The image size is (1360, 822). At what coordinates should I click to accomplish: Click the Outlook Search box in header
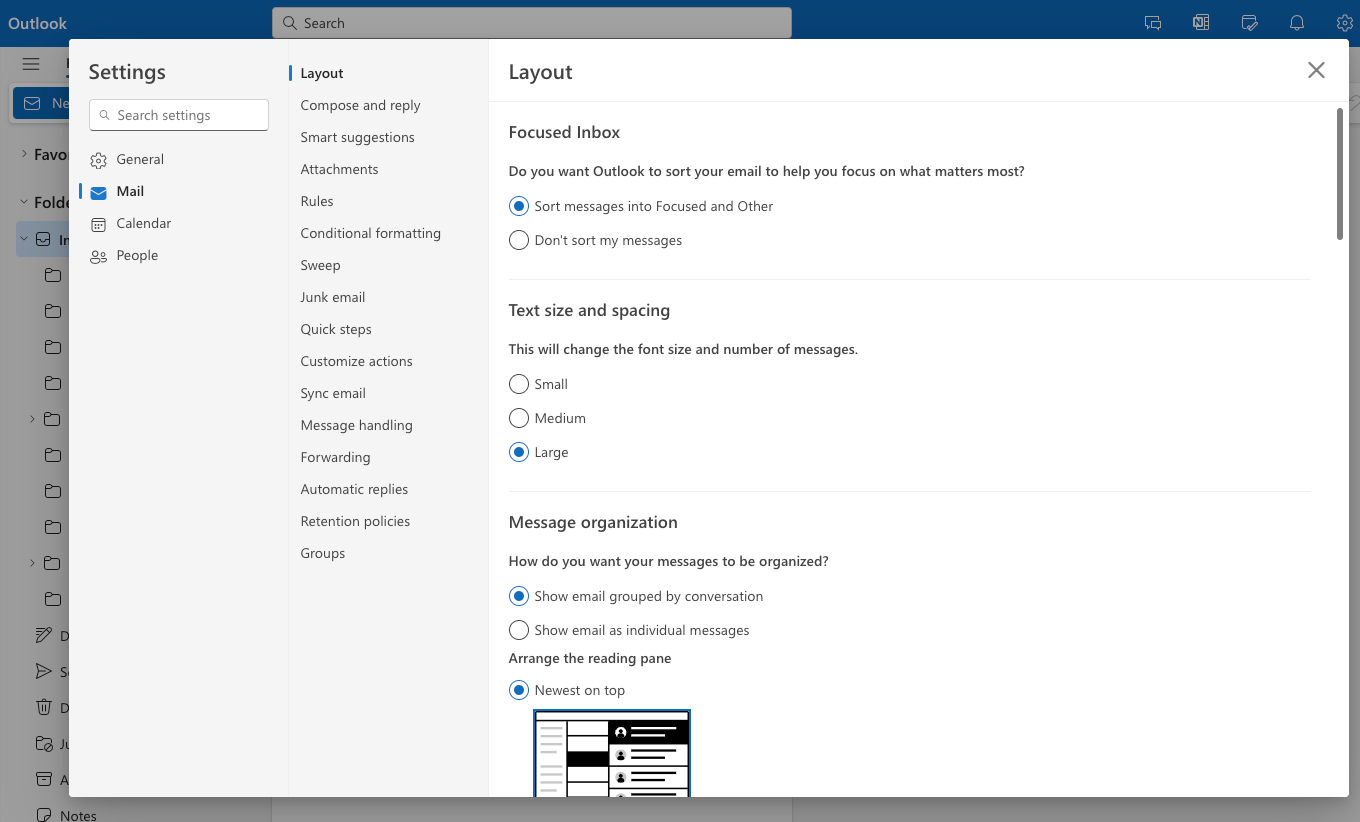(x=532, y=23)
